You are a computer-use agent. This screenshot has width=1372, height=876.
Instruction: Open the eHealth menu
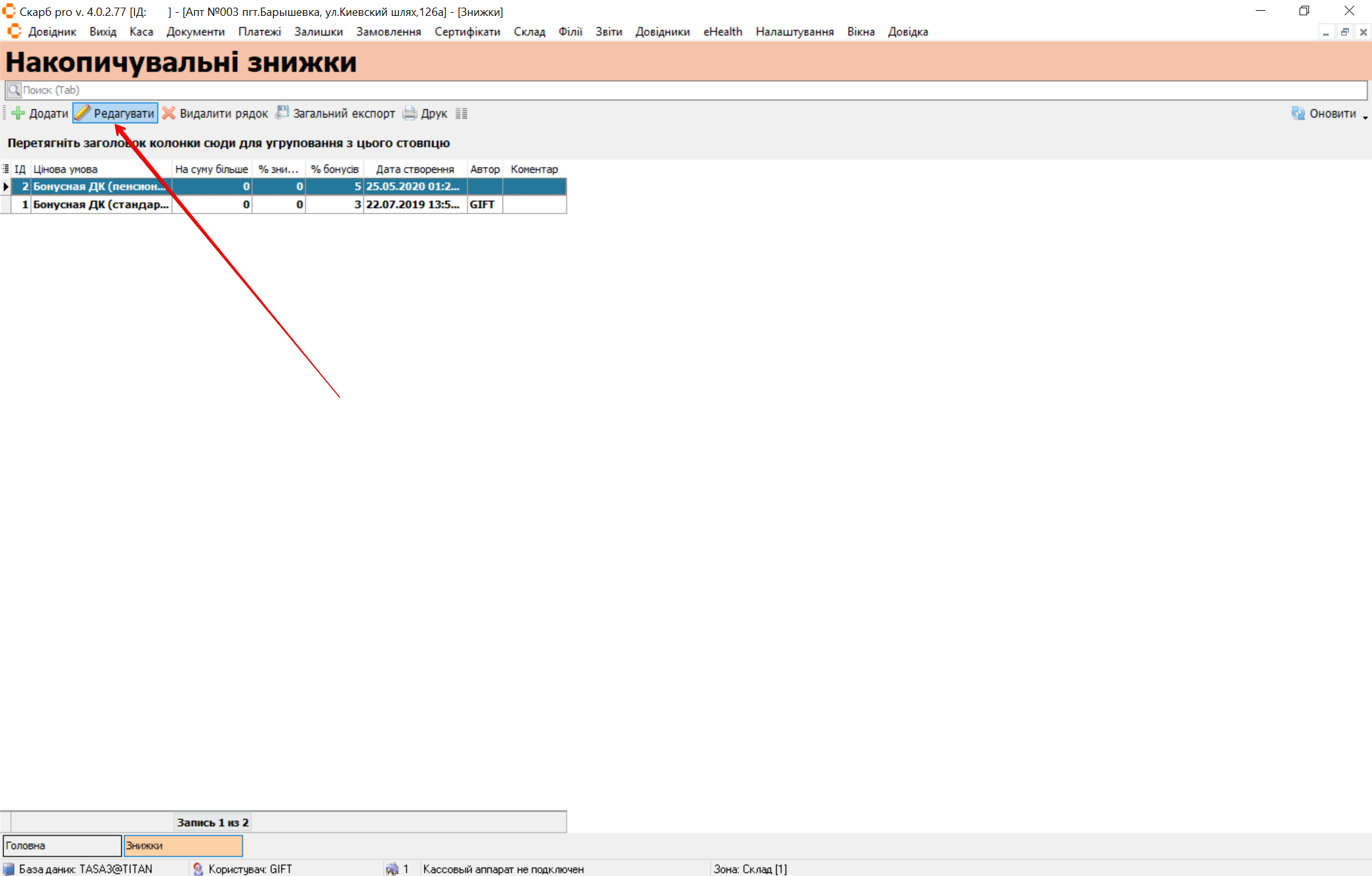723,32
